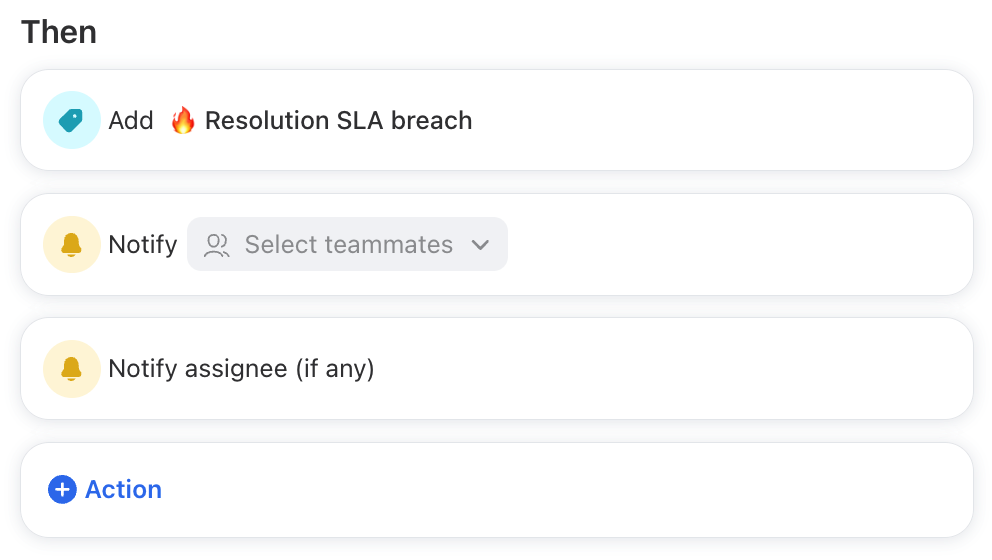Expand the Select teammates chevron
Viewport: 992px width, 560px height.
pyautogui.click(x=480, y=245)
